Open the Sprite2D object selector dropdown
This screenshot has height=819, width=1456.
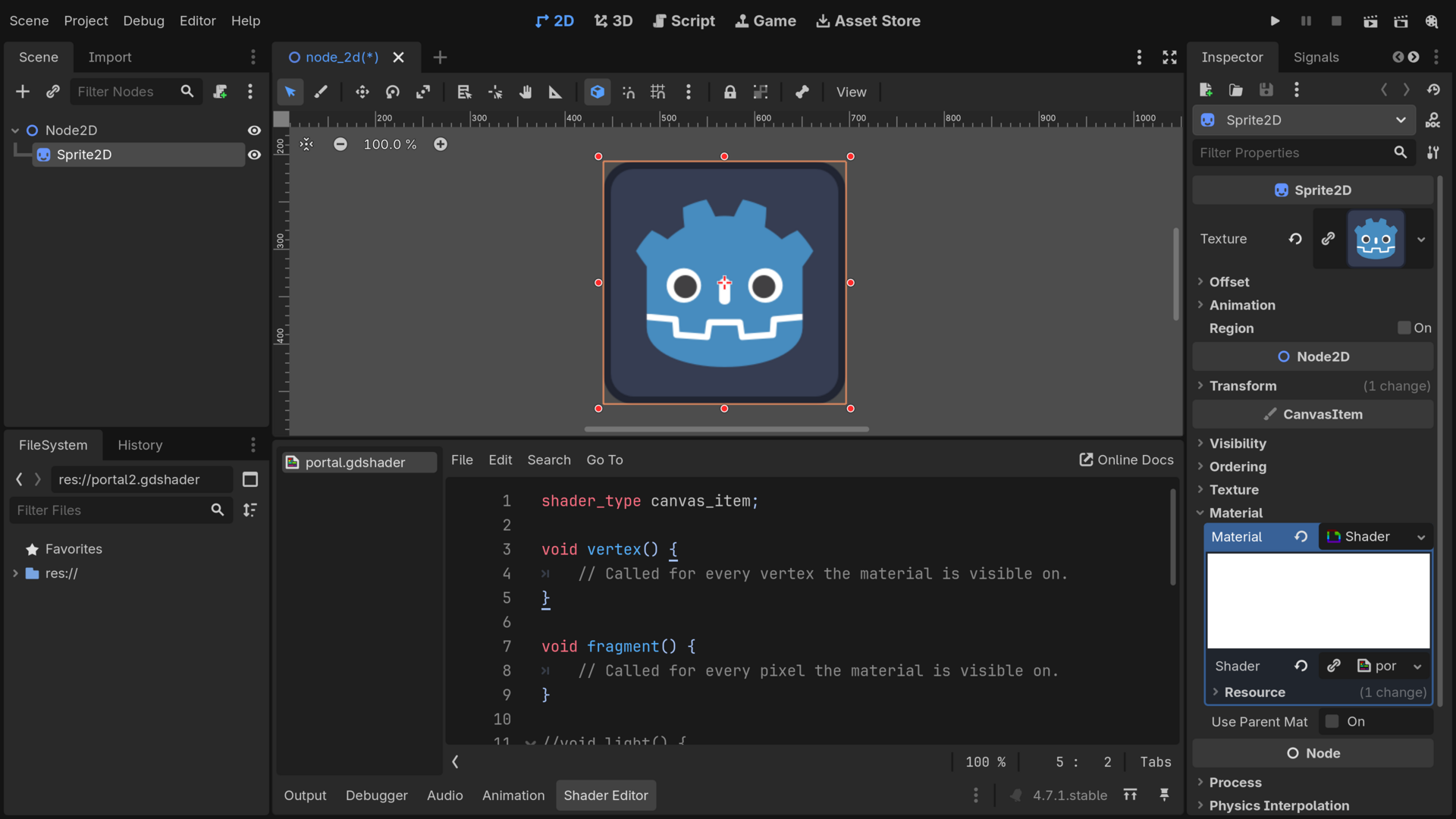pyautogui.click(x=1304, y=120)
